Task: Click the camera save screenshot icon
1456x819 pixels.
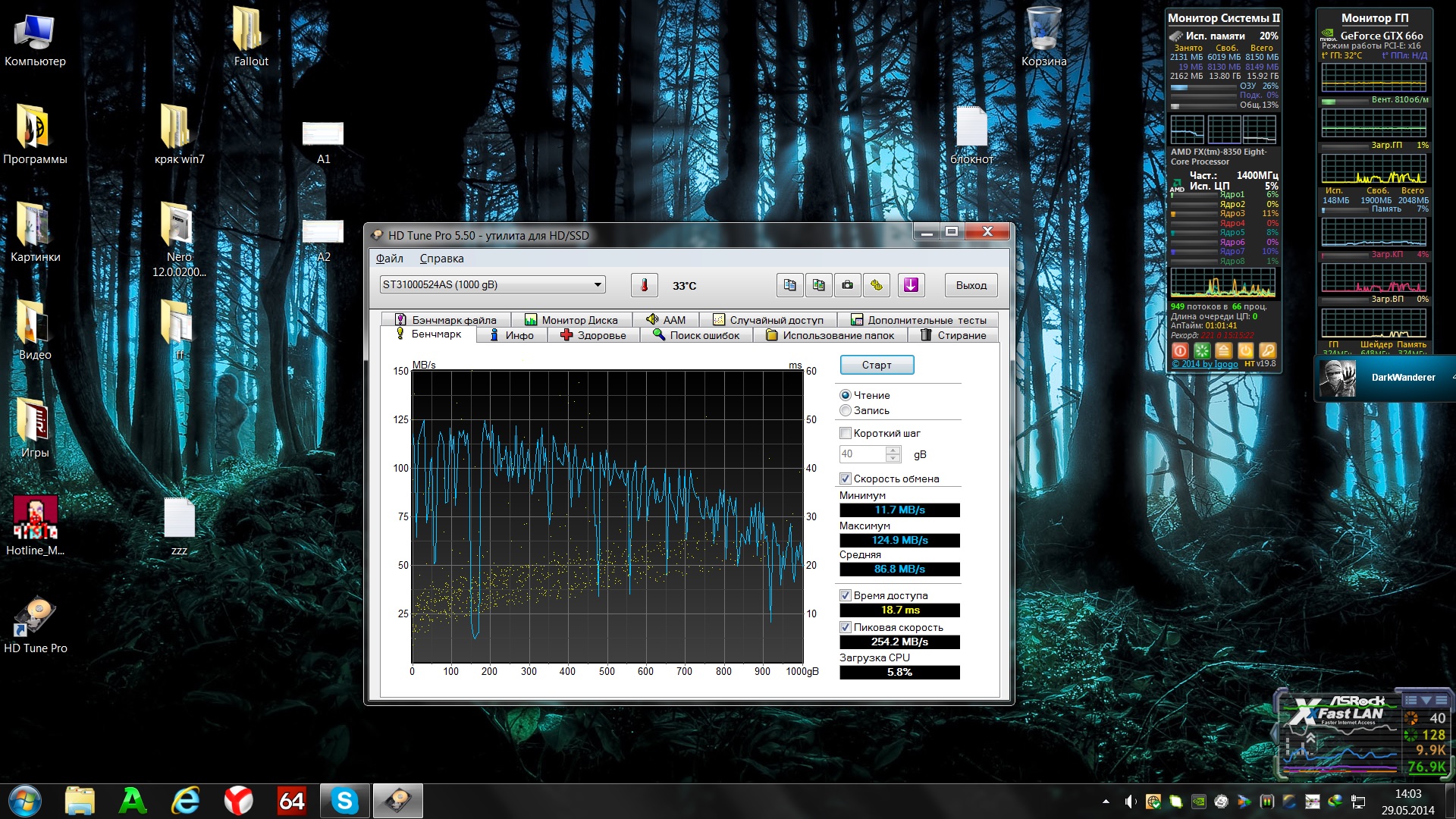Action: click(x=847, y=285)
